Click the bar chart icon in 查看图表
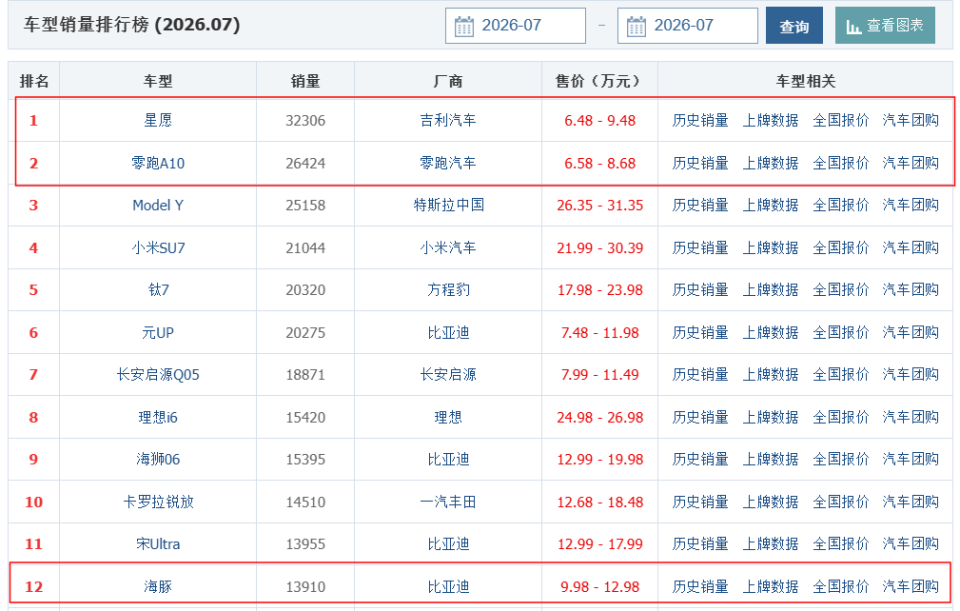 click(853, 26)
